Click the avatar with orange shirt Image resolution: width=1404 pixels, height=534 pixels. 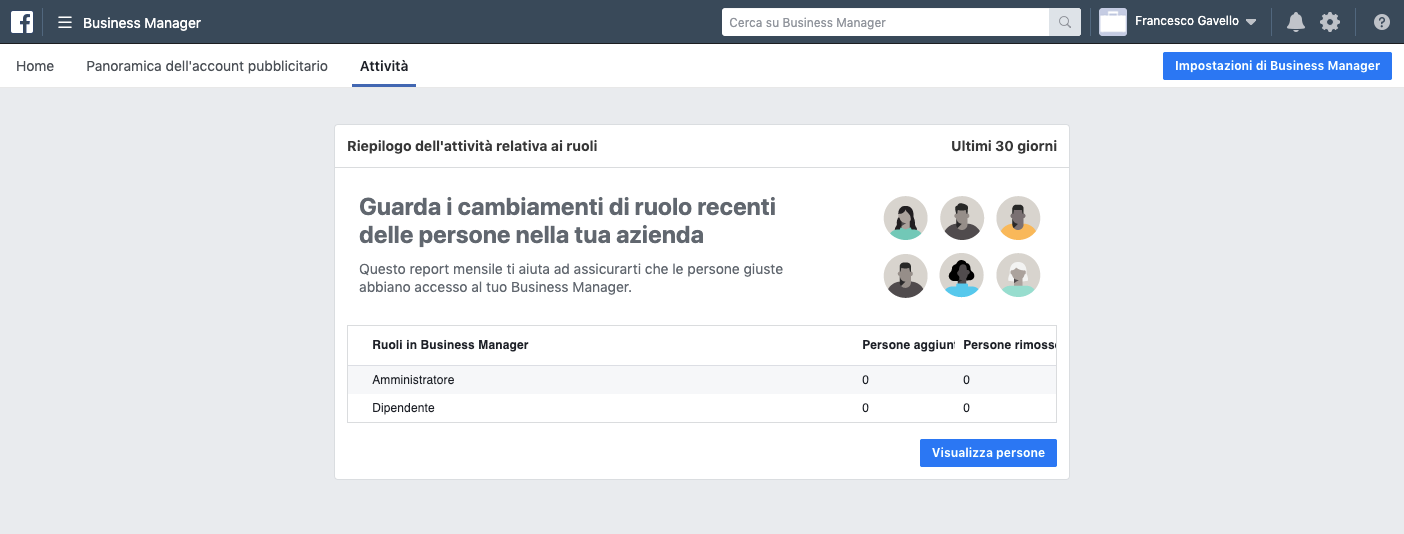click(x=1018, y=218)
